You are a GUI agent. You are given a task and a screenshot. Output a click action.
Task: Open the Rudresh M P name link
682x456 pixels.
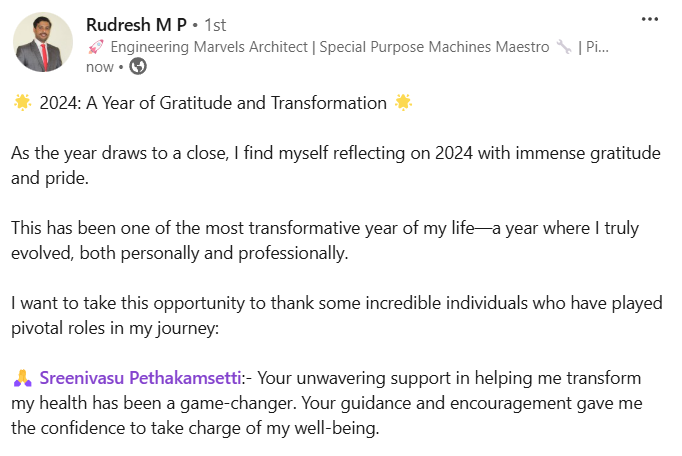click(137, 23)
